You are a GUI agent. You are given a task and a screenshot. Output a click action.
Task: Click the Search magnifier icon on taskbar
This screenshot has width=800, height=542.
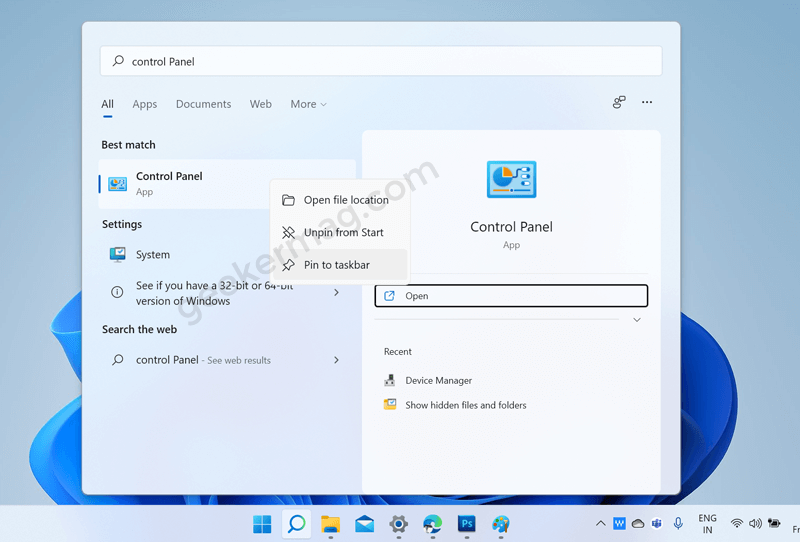(x=296, y=524)
